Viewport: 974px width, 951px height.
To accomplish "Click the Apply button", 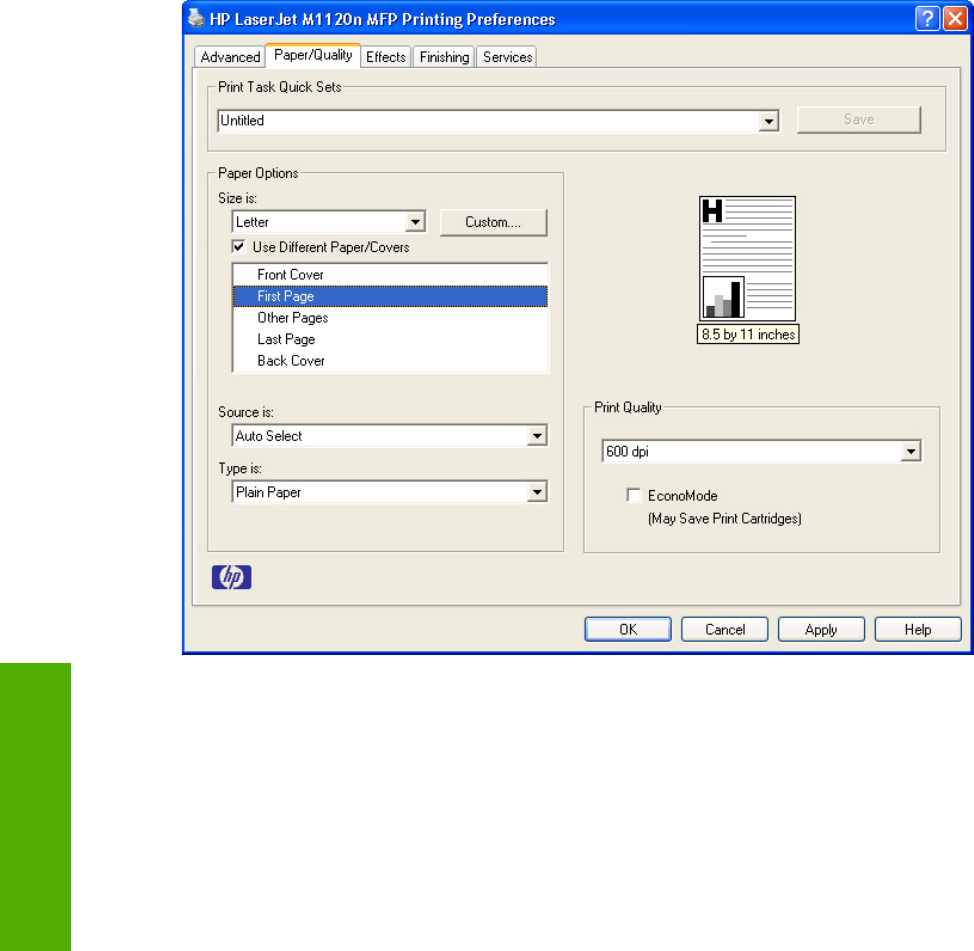I will [x=821, y=629].
